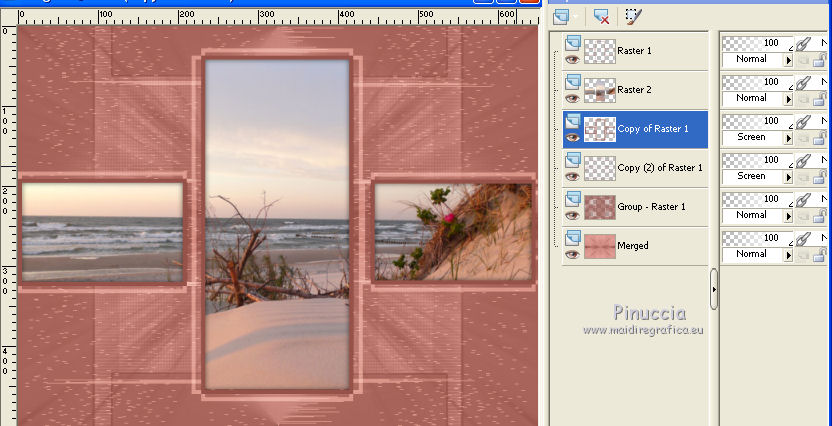Click the layers palette pane splitter handle
Image resolution: width=832 pixels, height=426 pixels.
[714, 289]
